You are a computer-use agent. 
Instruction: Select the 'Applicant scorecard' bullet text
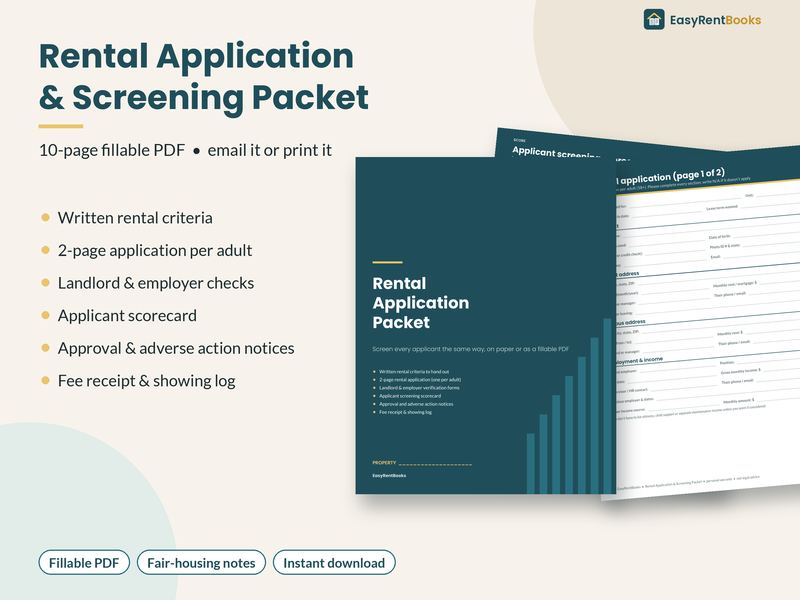tap(127, 316)
